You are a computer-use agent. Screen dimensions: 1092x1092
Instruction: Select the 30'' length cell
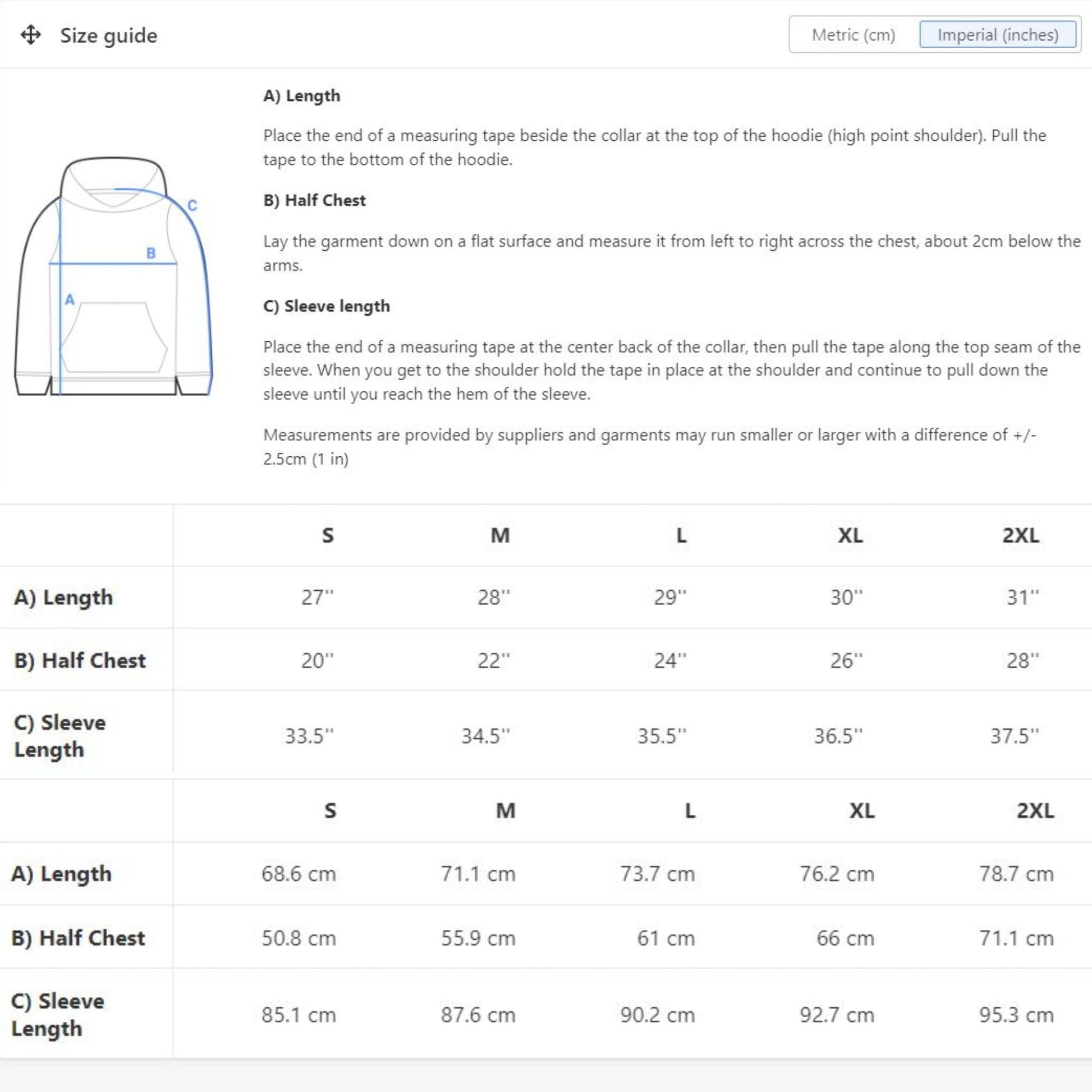pyautogui.click(x=846, y=597)
